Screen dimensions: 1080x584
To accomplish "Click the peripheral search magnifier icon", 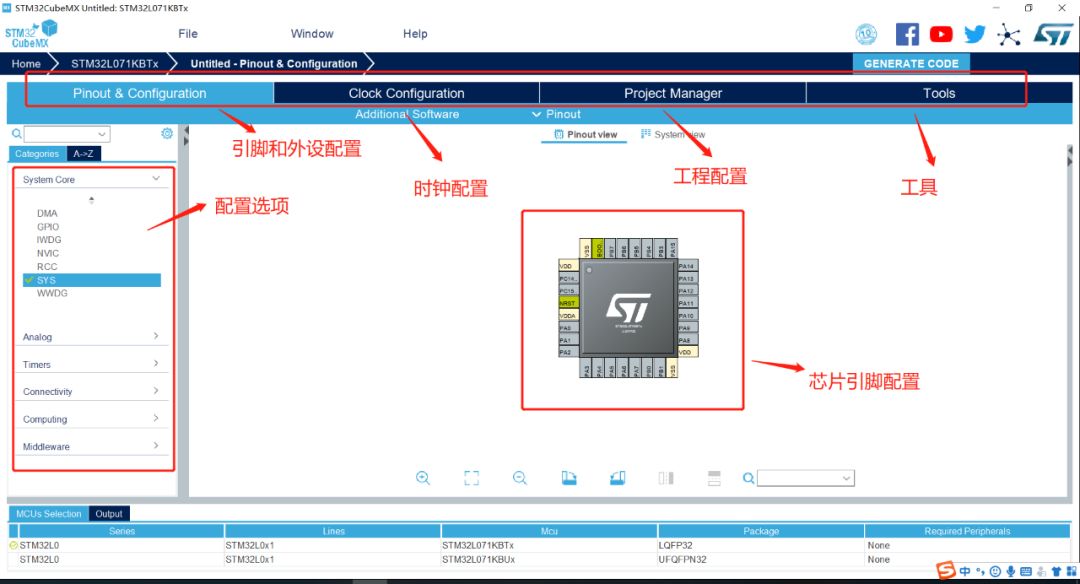I will 17,134.
